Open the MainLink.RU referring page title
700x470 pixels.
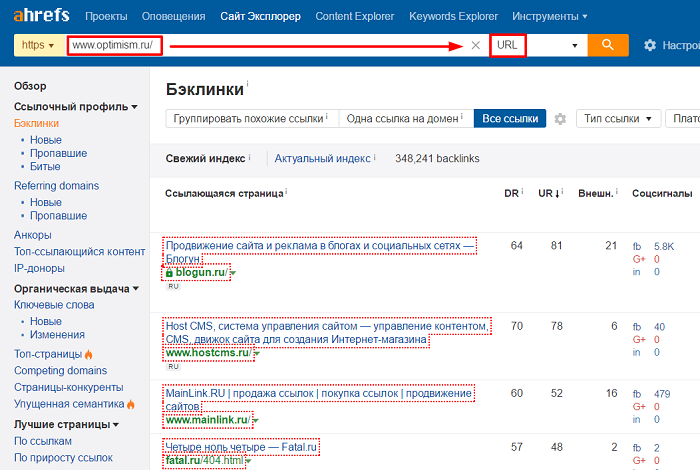pos(319,400)
